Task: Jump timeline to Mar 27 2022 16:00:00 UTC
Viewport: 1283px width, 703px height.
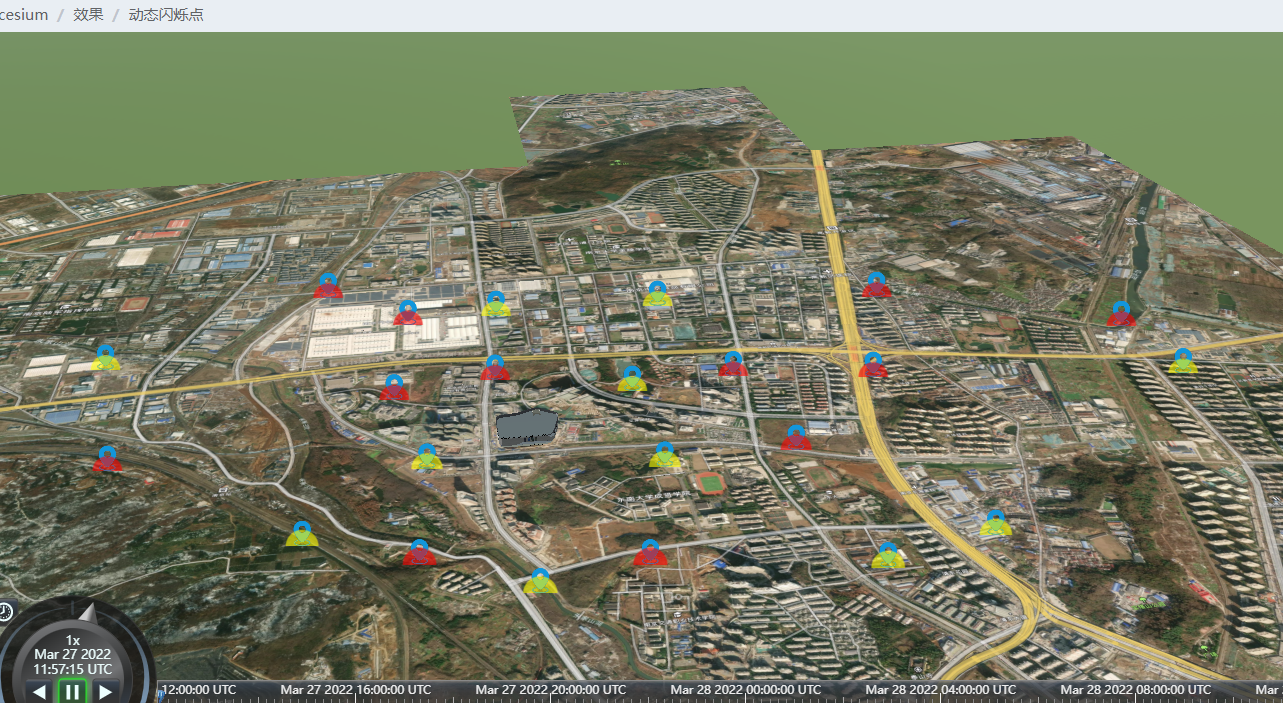Action: pos(355,690)
